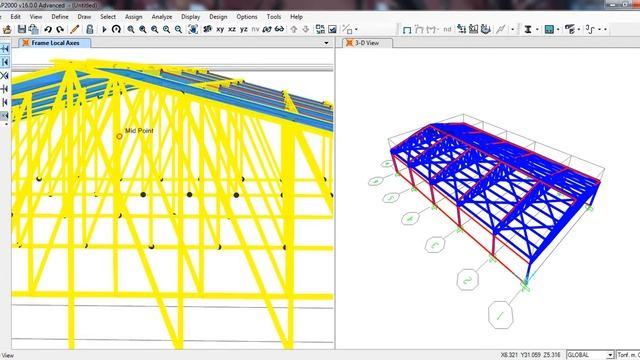
Task: Click the fourth zoom magnifier icon
Action: point(166,29)
